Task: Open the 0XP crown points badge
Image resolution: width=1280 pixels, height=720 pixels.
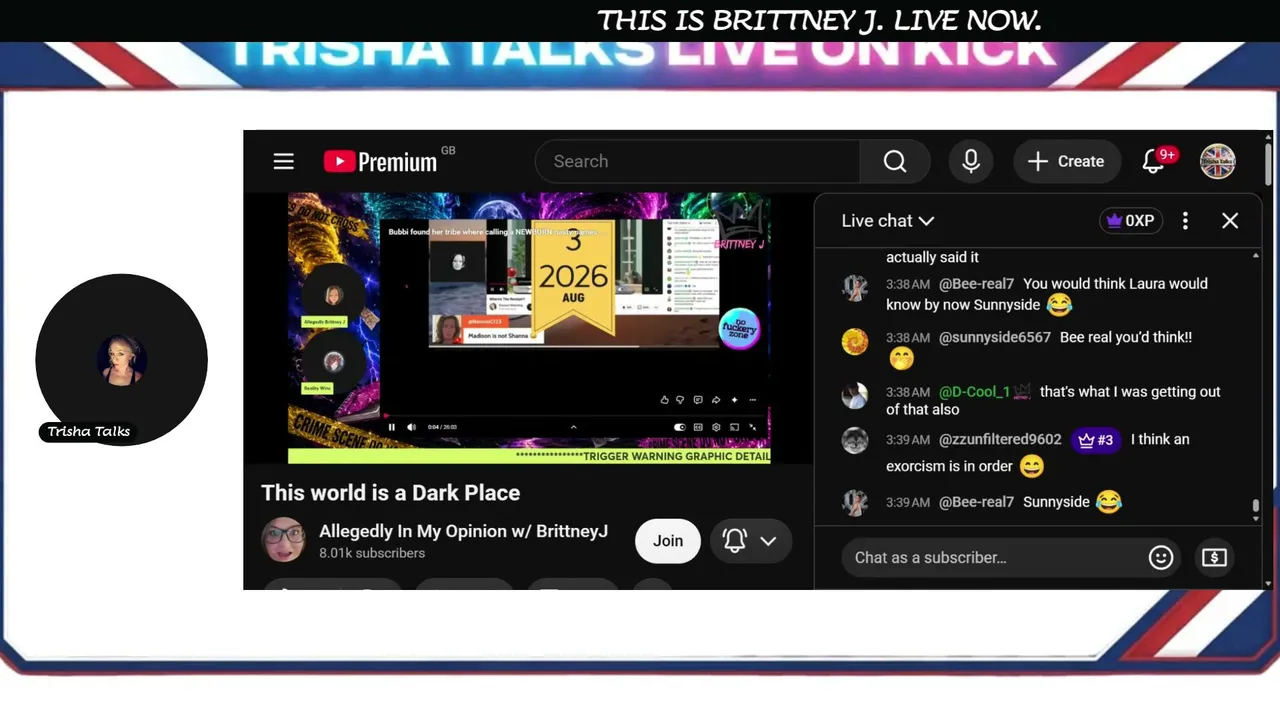Action: point(1131,221)
